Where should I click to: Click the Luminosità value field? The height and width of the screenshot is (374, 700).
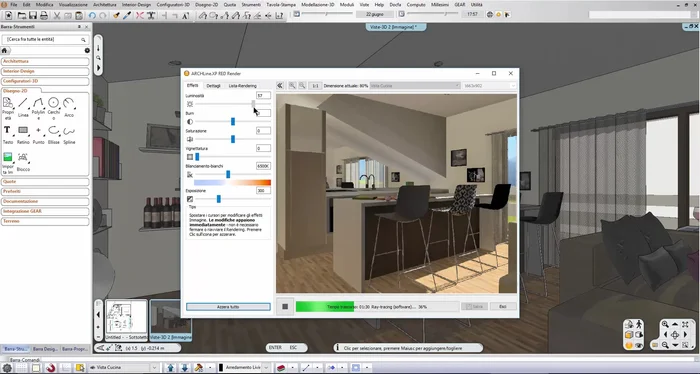point(263,96)
